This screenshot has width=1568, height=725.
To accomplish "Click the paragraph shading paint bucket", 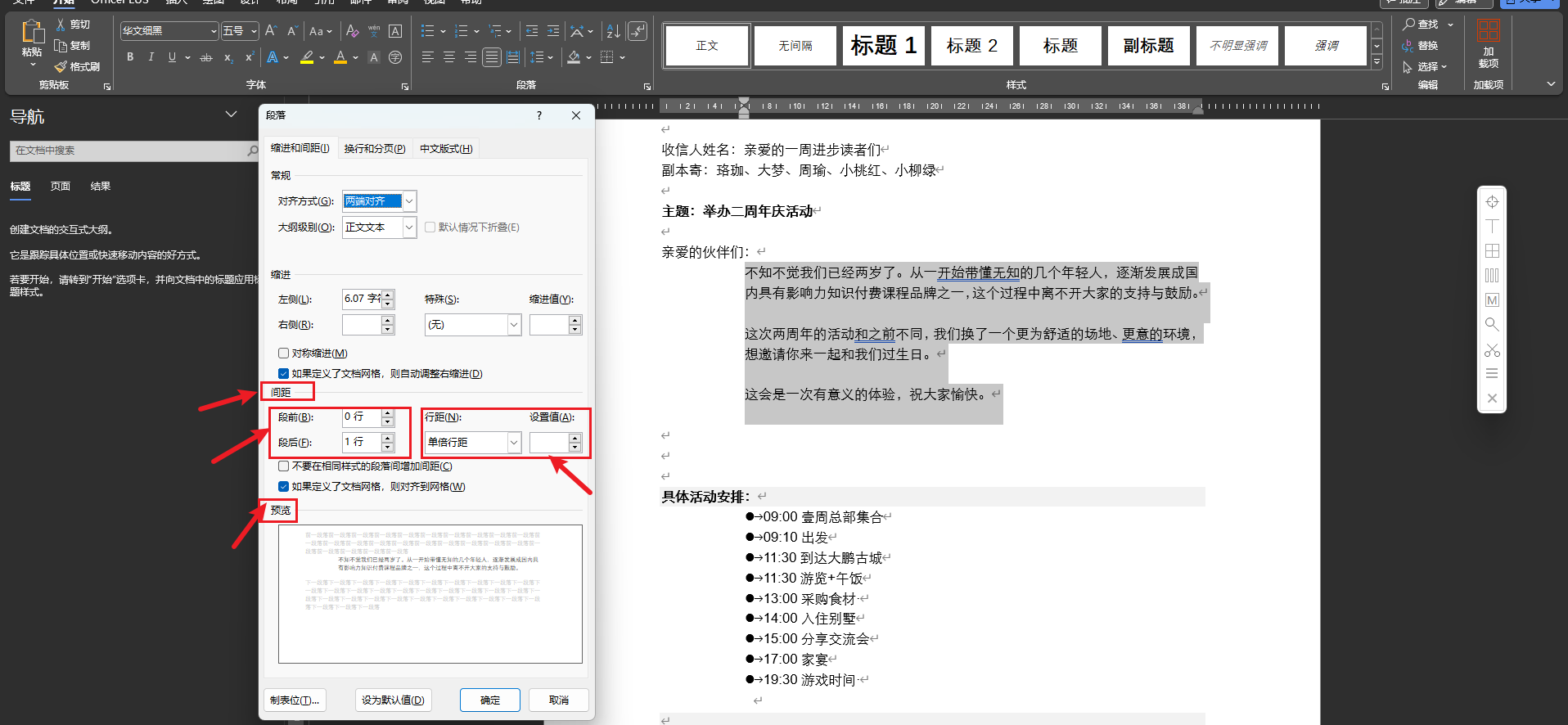I will [x=574, y=57].
